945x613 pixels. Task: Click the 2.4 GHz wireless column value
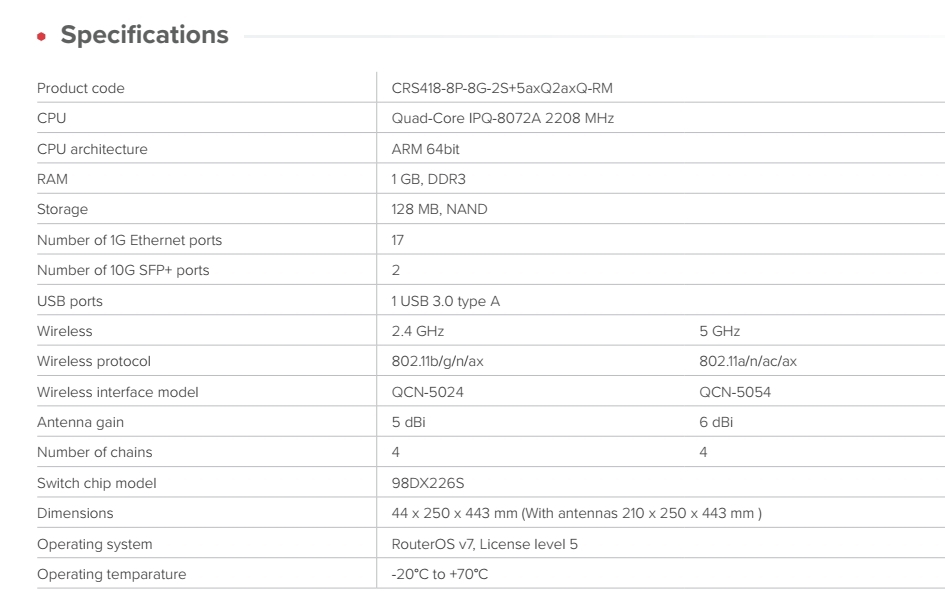(417, 331)
